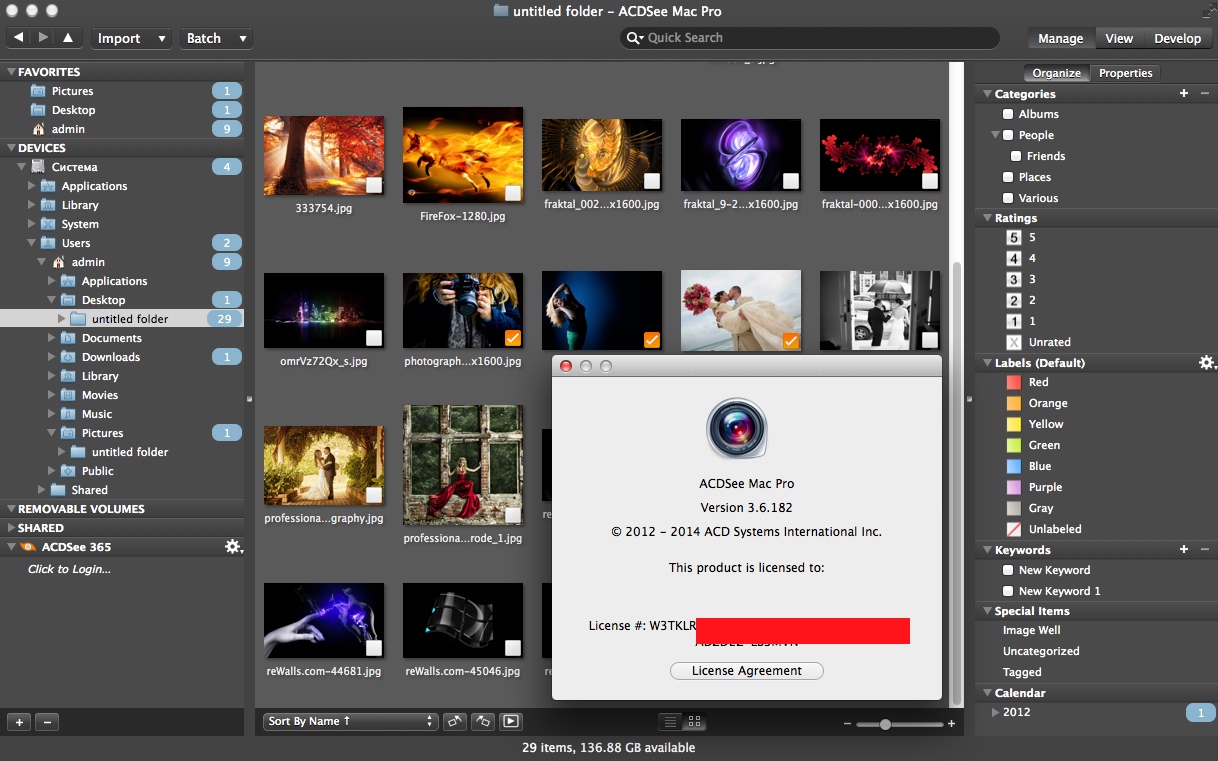Select the rating 3 icon
The width and height of the screenshot is (1218, 761).
click(x=1013, y=279)
